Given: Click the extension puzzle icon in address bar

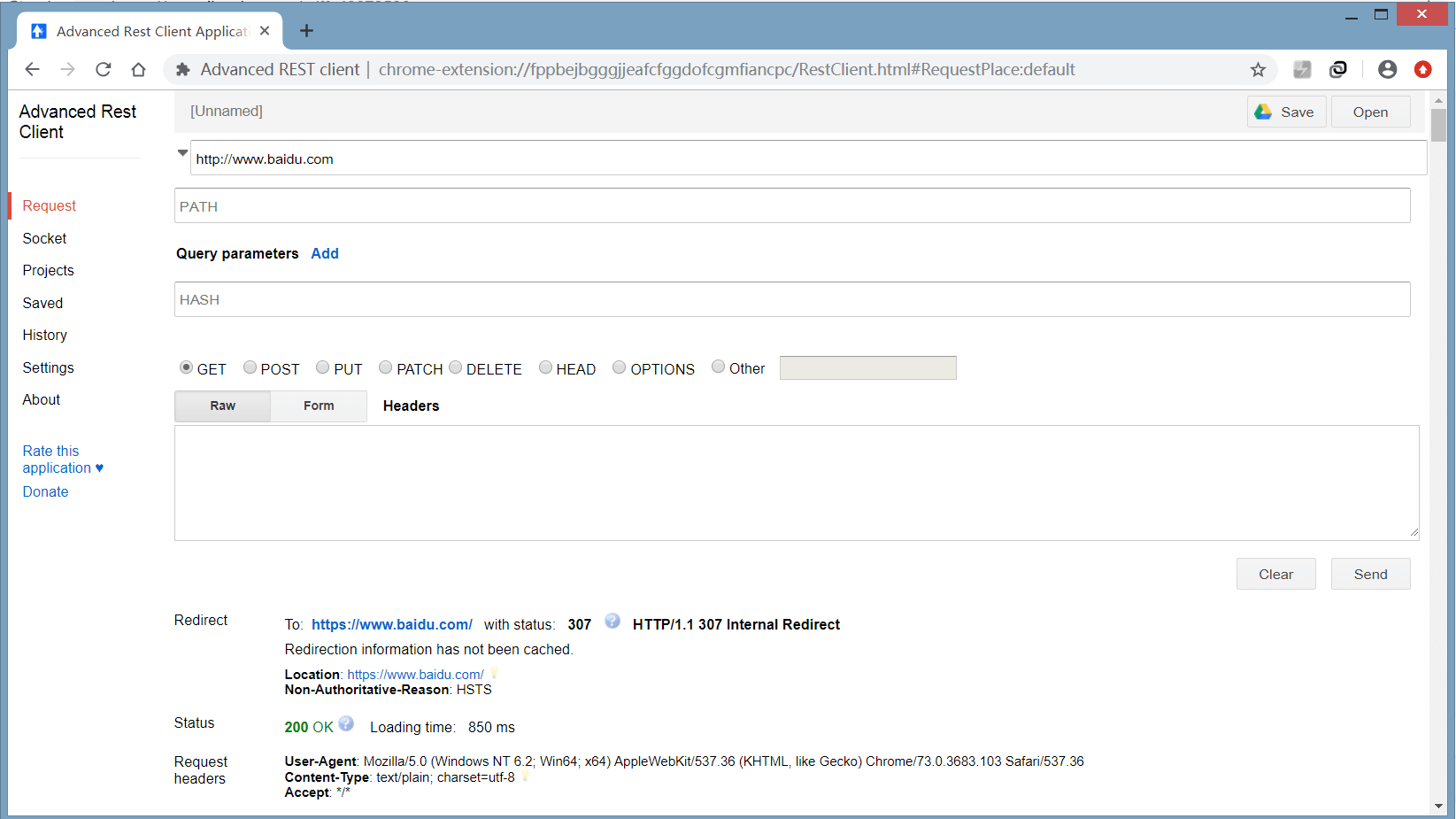Looking at the screenshot, I should 183,69.
